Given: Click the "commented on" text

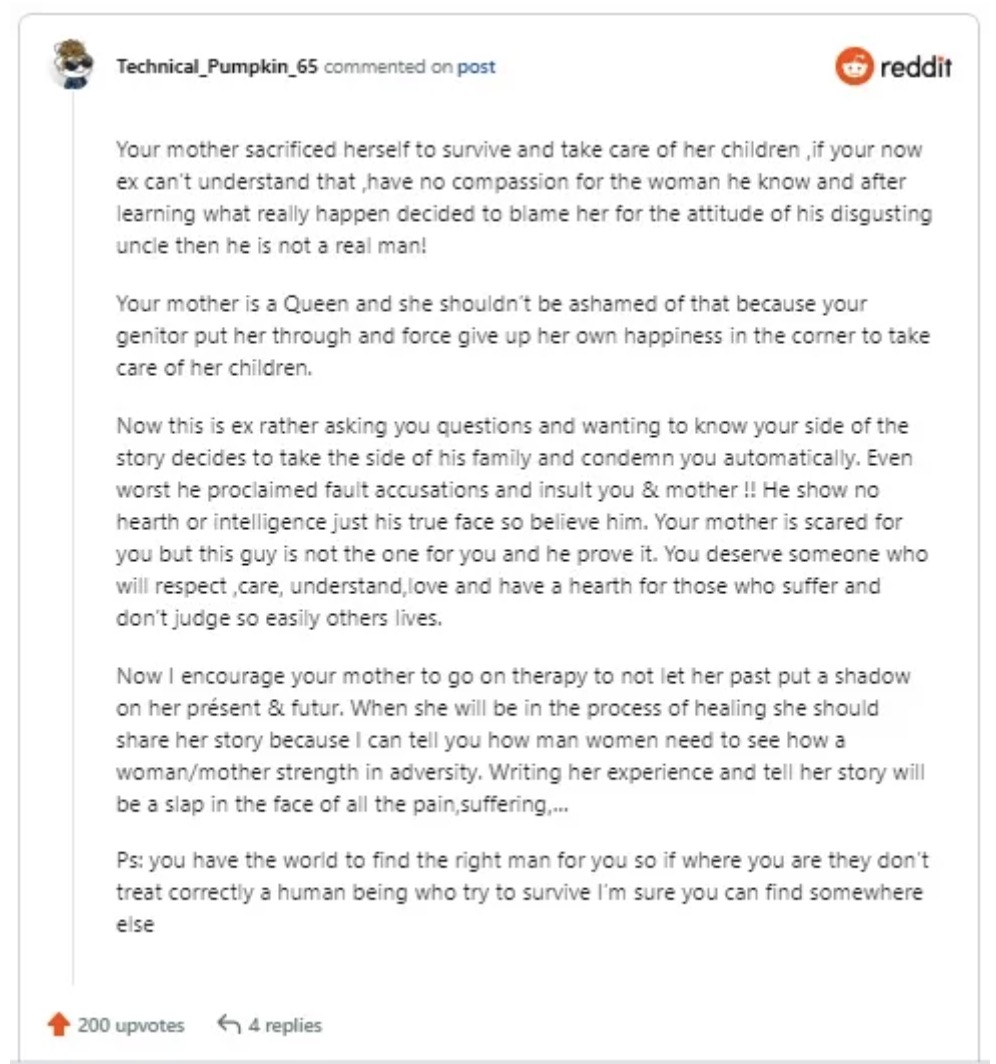Looking at the screenshot, I should pyautogui.click(x=388, y=67).
